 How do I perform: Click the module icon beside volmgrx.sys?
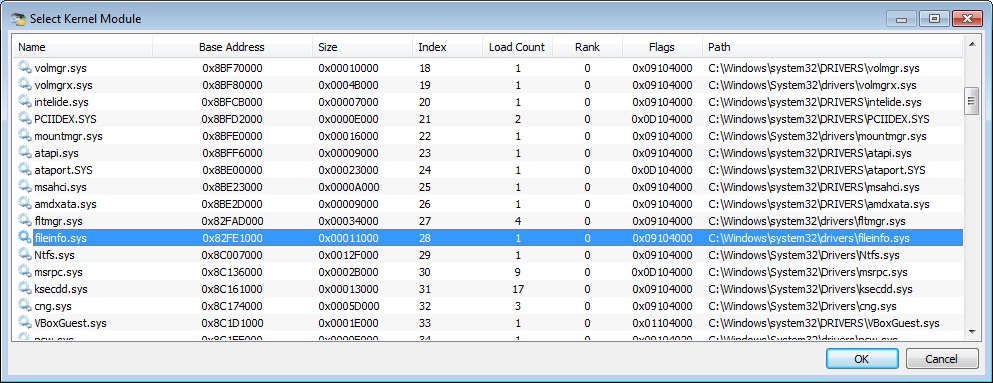pyautogui.click(x=25, y=85)
